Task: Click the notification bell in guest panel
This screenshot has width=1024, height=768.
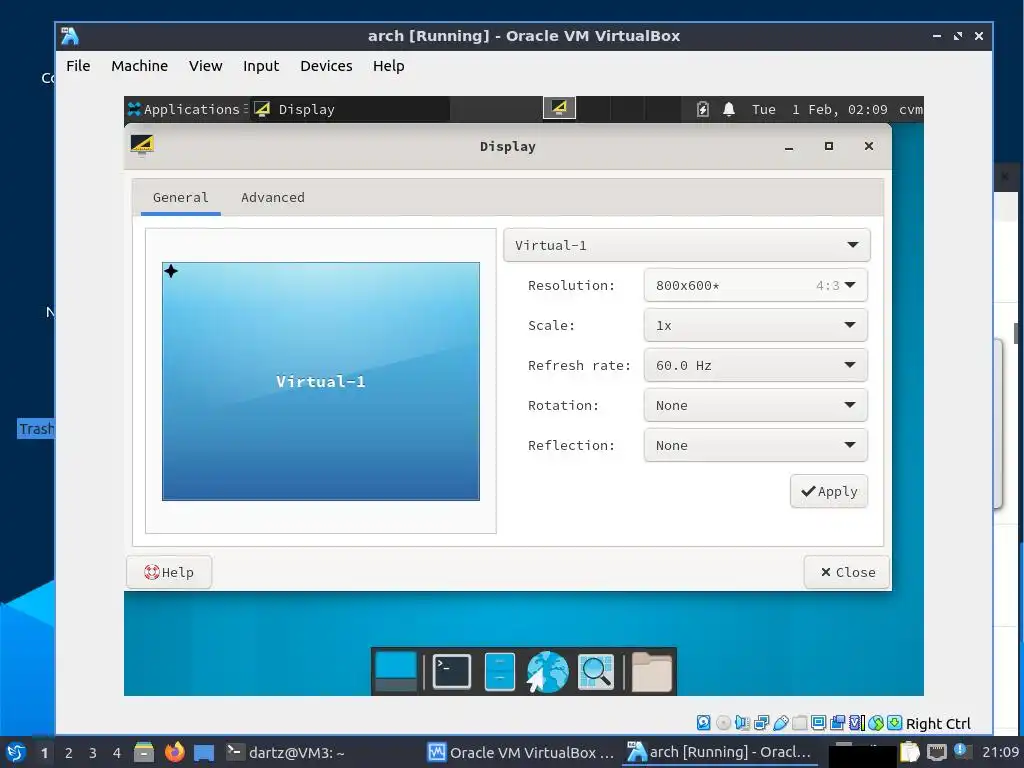Action: (x=729, y=109)
